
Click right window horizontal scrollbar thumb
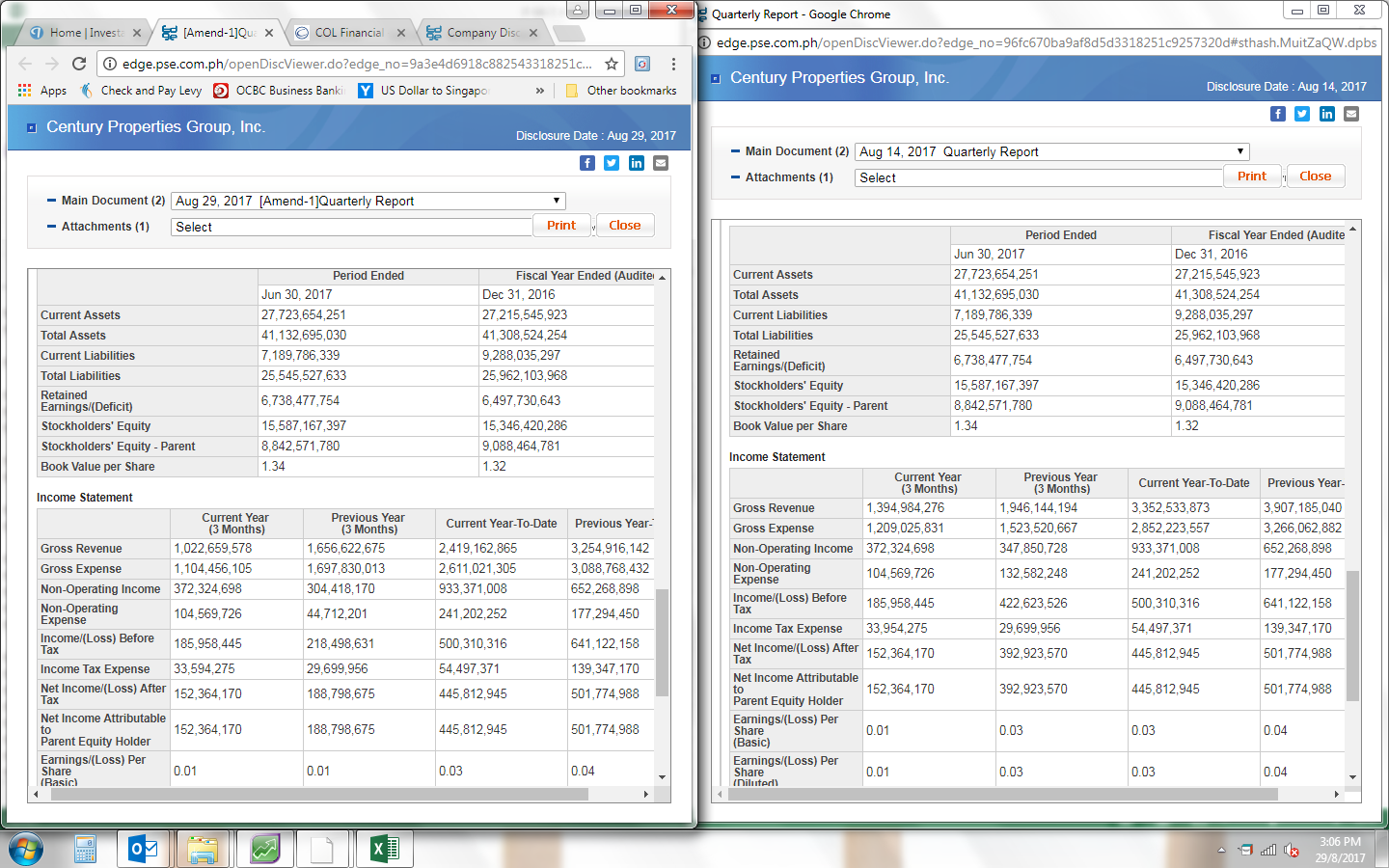[x=1003, y=795]
